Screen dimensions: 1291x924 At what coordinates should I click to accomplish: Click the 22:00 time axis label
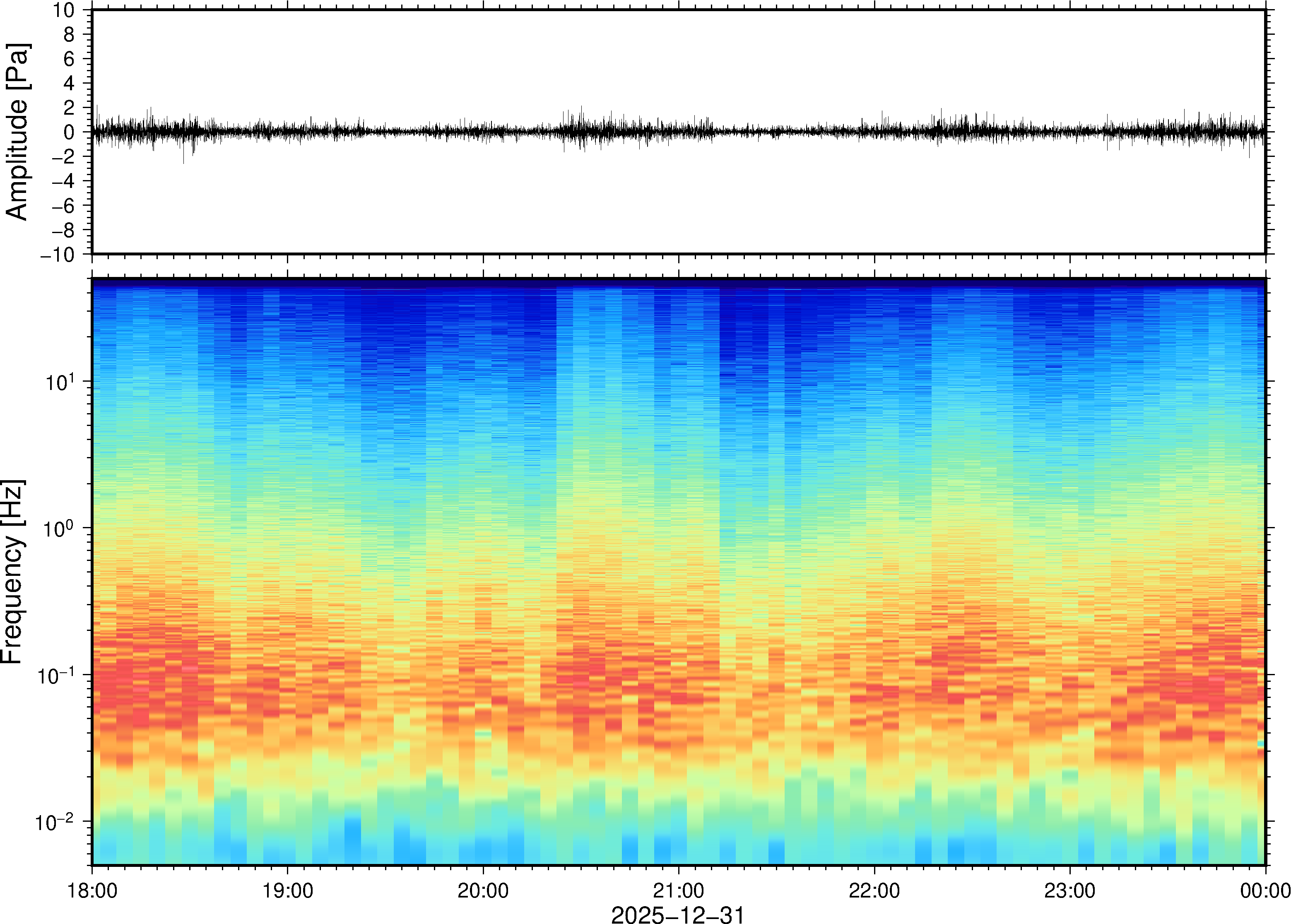pyautogui.click(x=874, y=890)
